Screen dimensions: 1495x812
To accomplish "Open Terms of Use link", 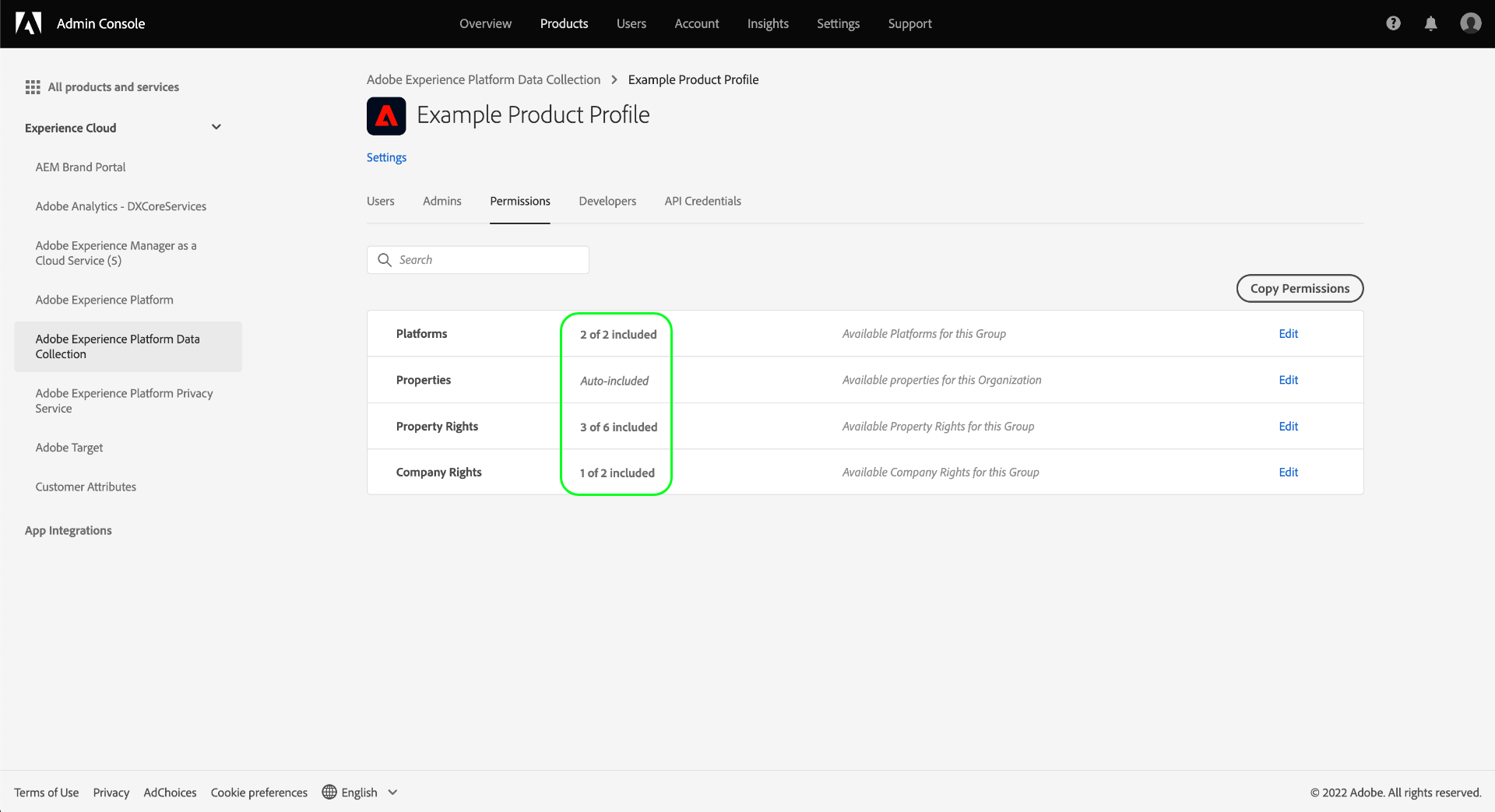I will tap(47, 793).
